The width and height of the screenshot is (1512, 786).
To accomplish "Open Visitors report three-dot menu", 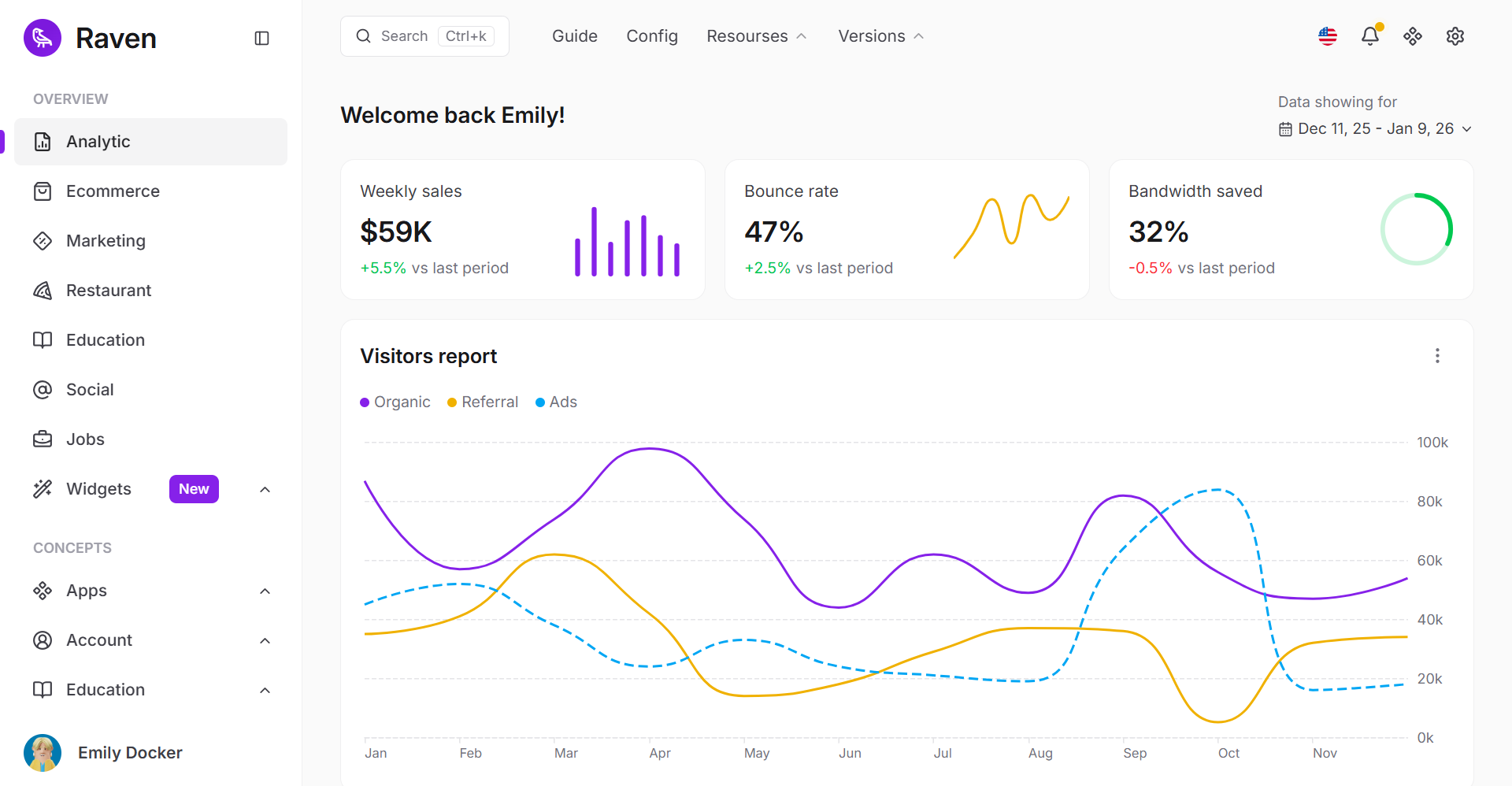I will [x=1437, y=356].
